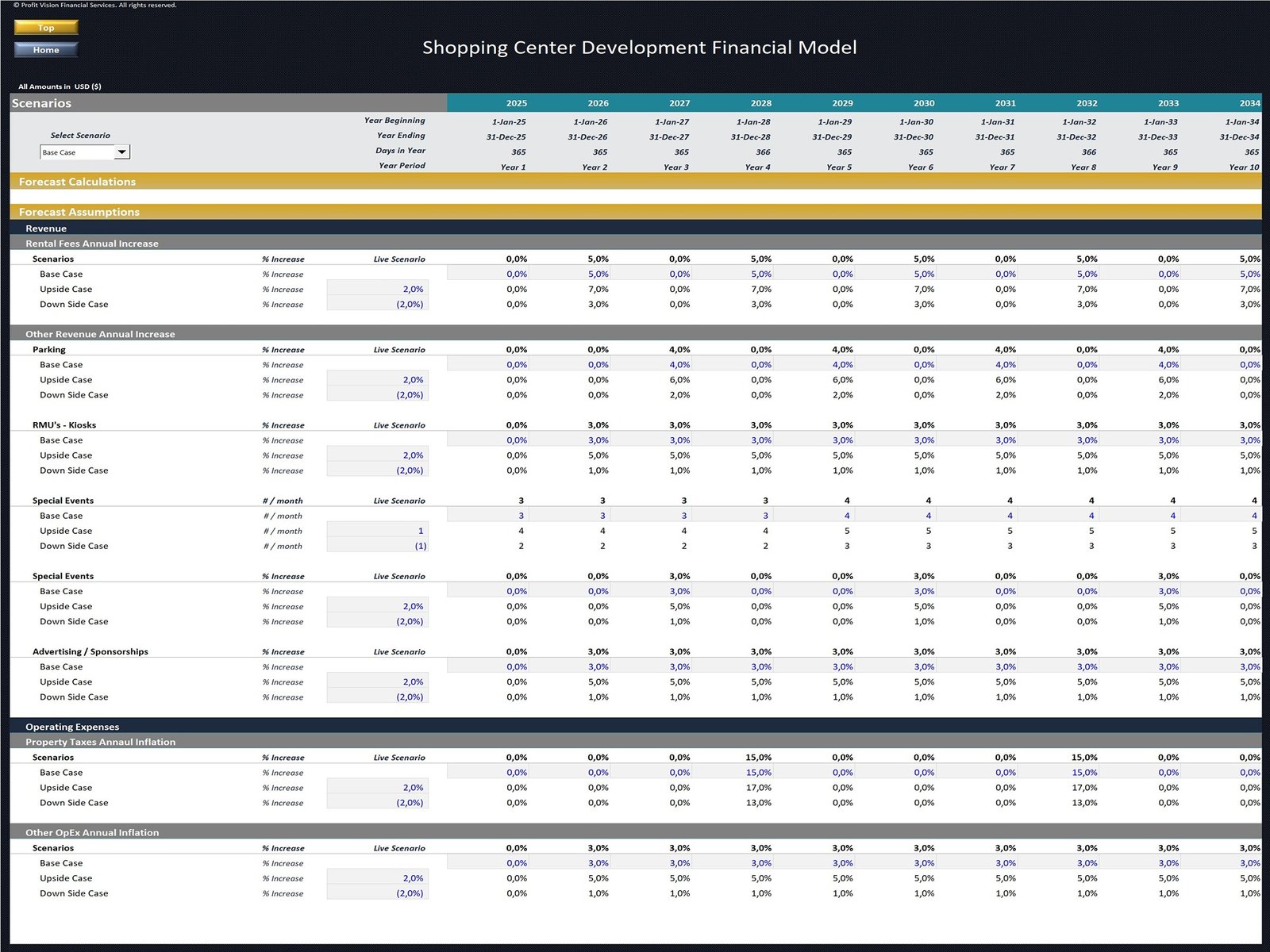
Task: Click Parking Base Case 2027 value 4,0%
Action: click(679, 365)
